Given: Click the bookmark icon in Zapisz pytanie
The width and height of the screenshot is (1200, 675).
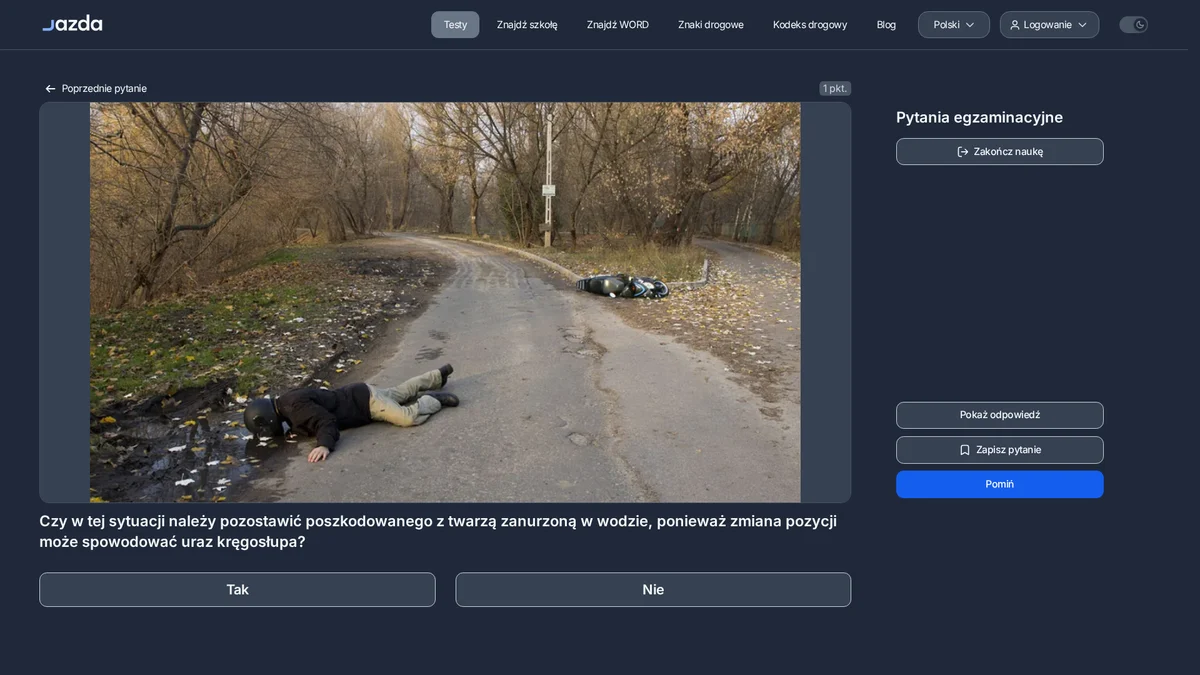Looking at the screenshot, I should tap(965, 450).
